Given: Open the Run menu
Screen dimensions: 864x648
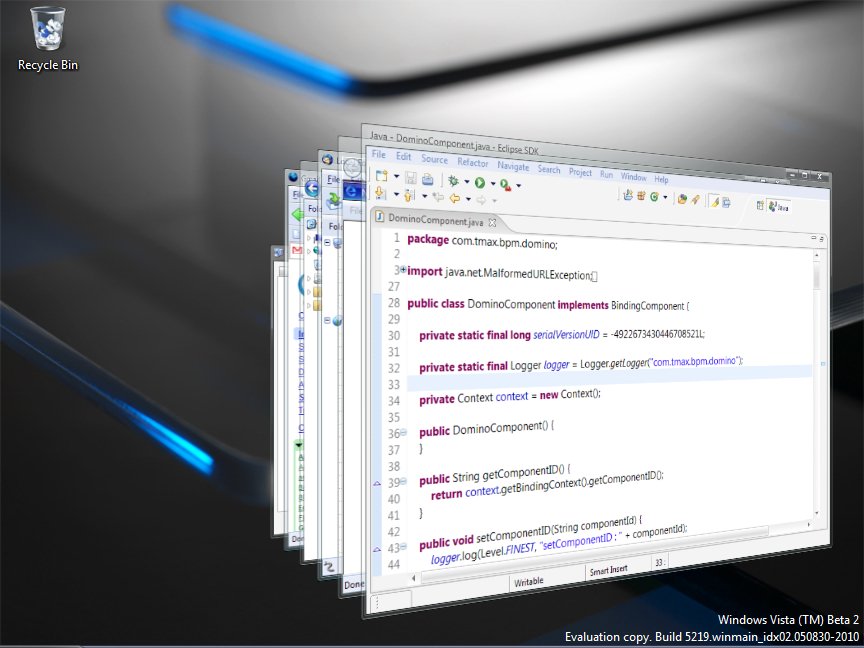Looking at the screenshot, I should coord(606,174).
